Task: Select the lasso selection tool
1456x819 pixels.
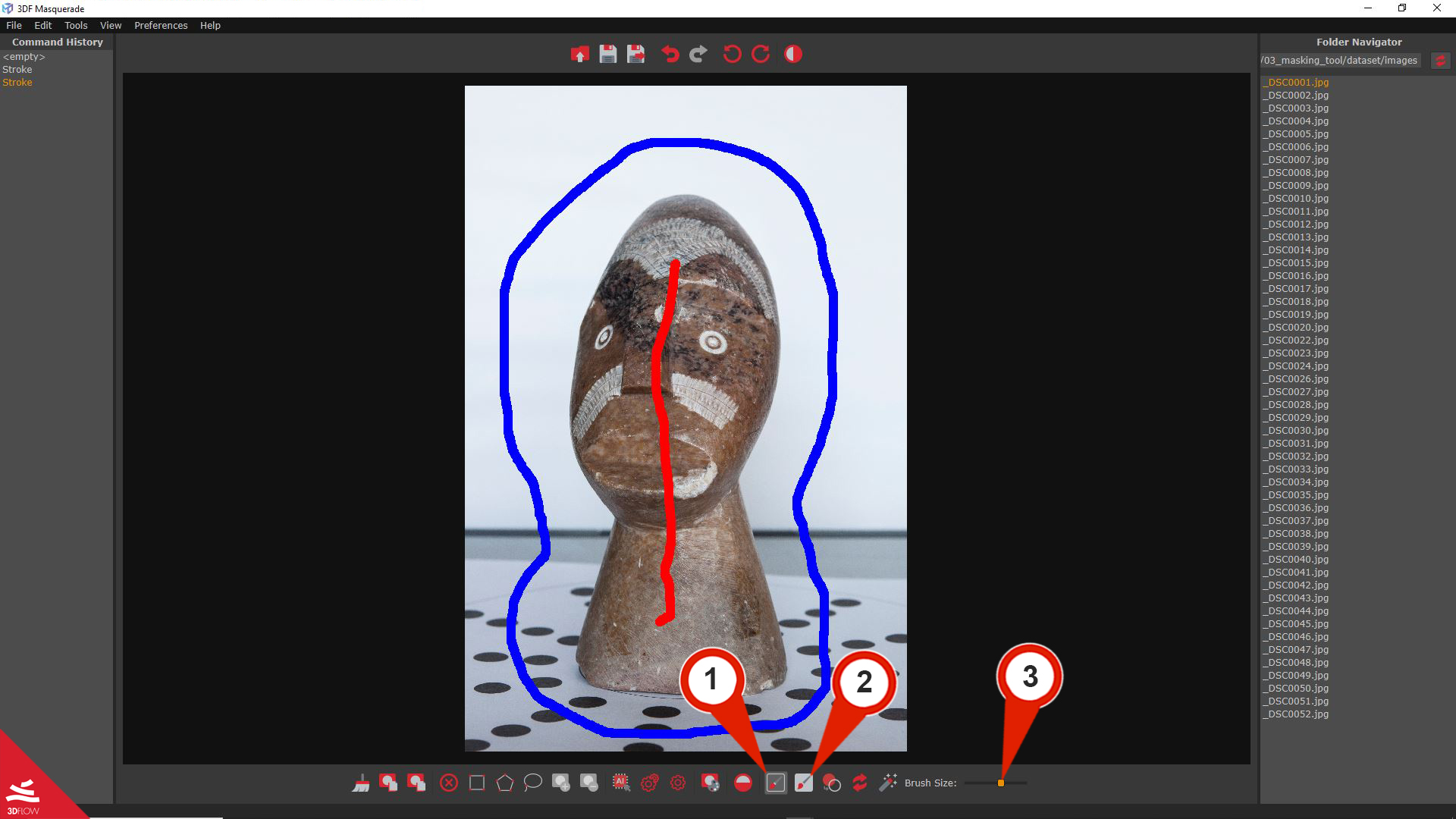Action: point(533,783)
